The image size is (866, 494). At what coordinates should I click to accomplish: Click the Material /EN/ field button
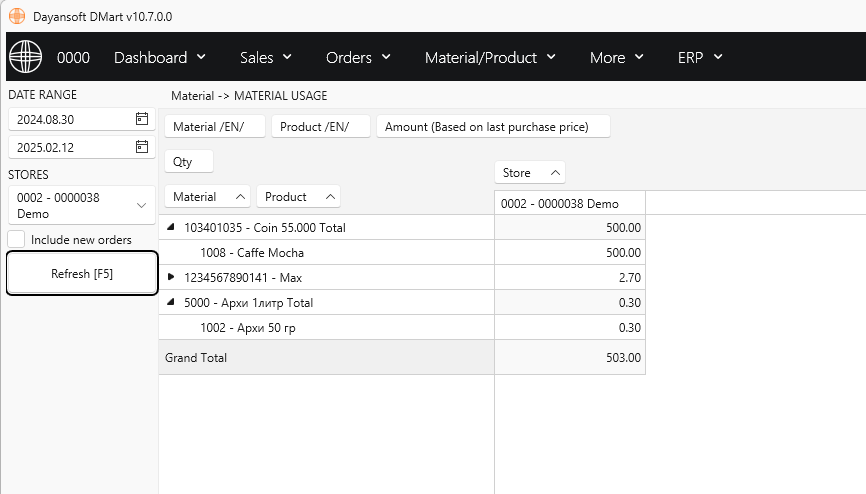215,127
